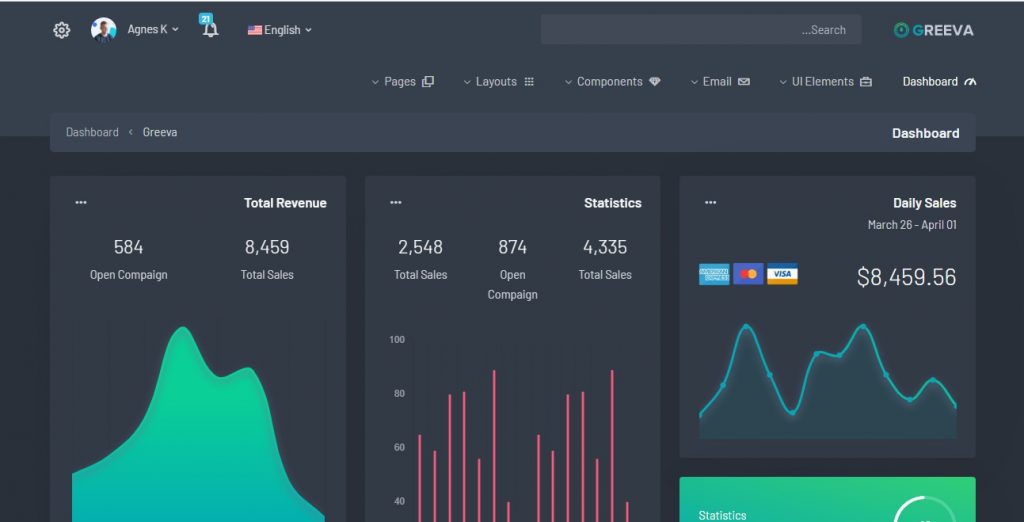Expand the Agnes K user dropdown
The width and height of the screenshot is (1024, 522).
(153, 30)
